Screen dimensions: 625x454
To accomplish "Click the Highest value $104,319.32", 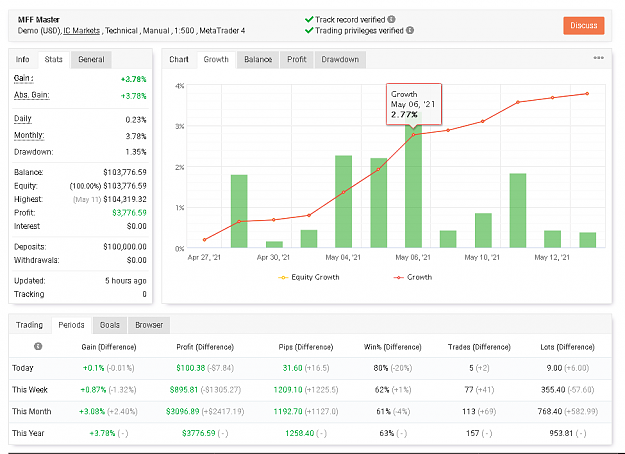I will tap(125, 199).
